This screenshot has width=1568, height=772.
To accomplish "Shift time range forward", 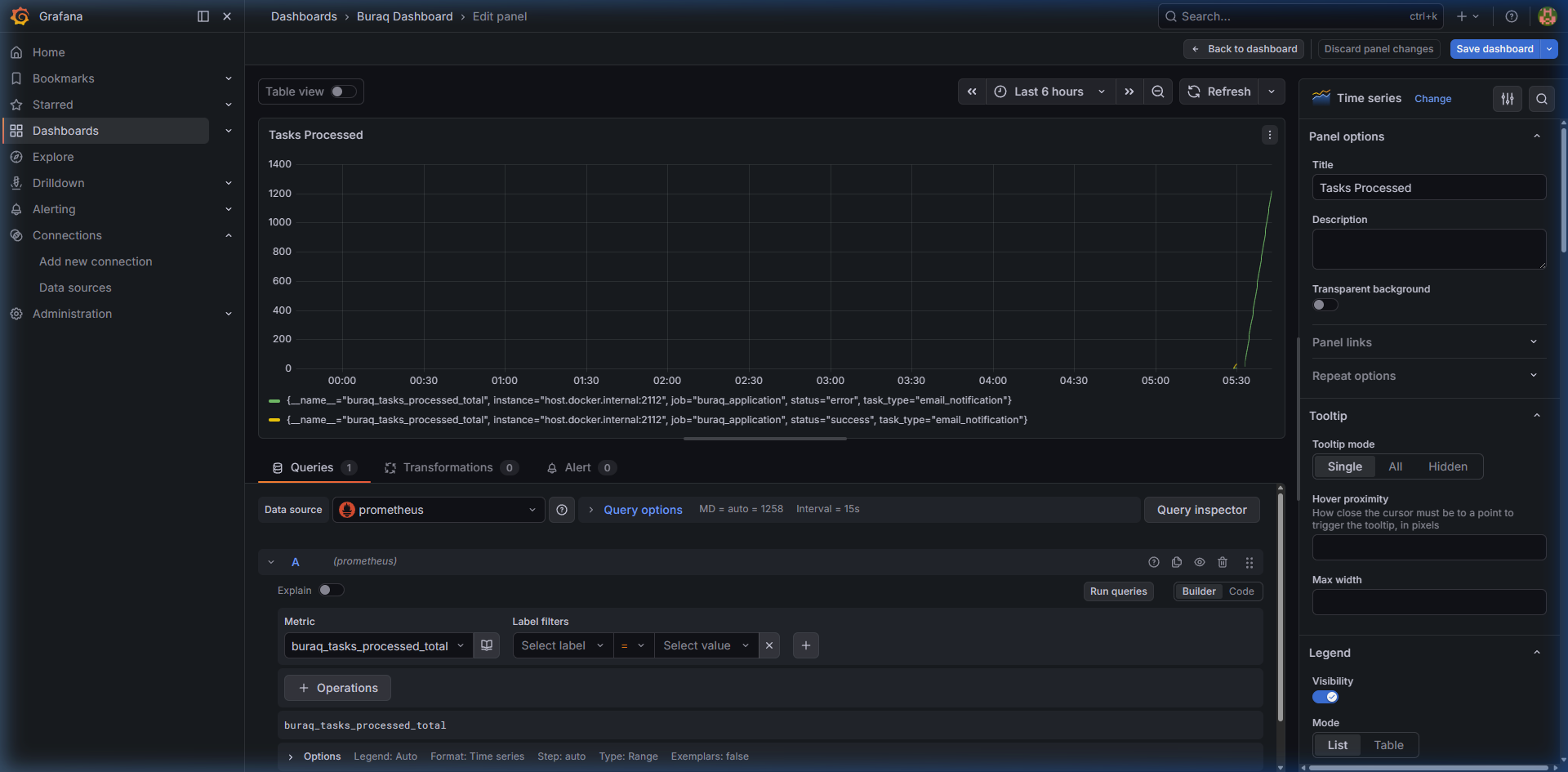I will (1129, 91).
